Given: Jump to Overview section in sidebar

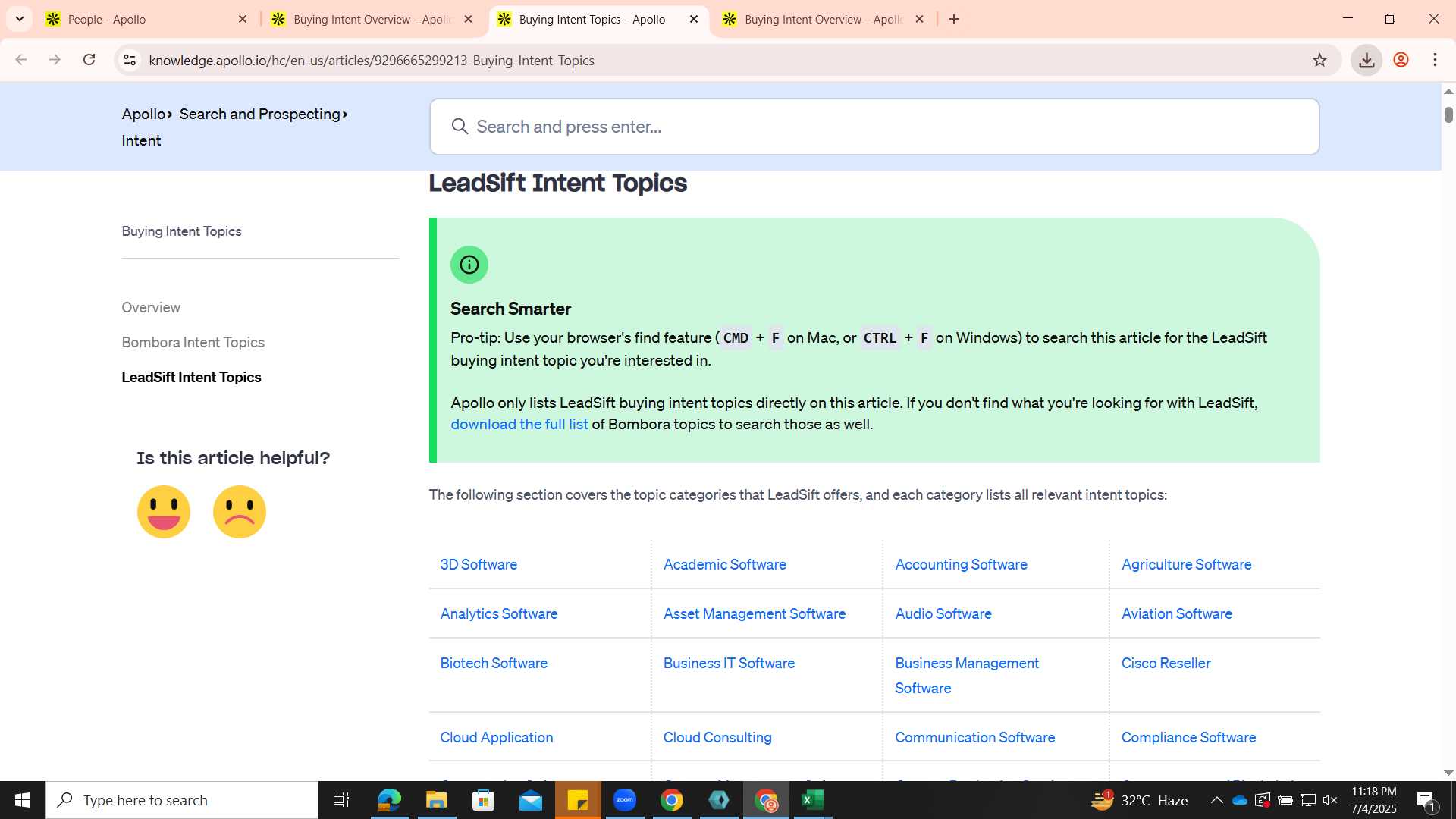Looking at the screenshot, I should pos(151,307).
